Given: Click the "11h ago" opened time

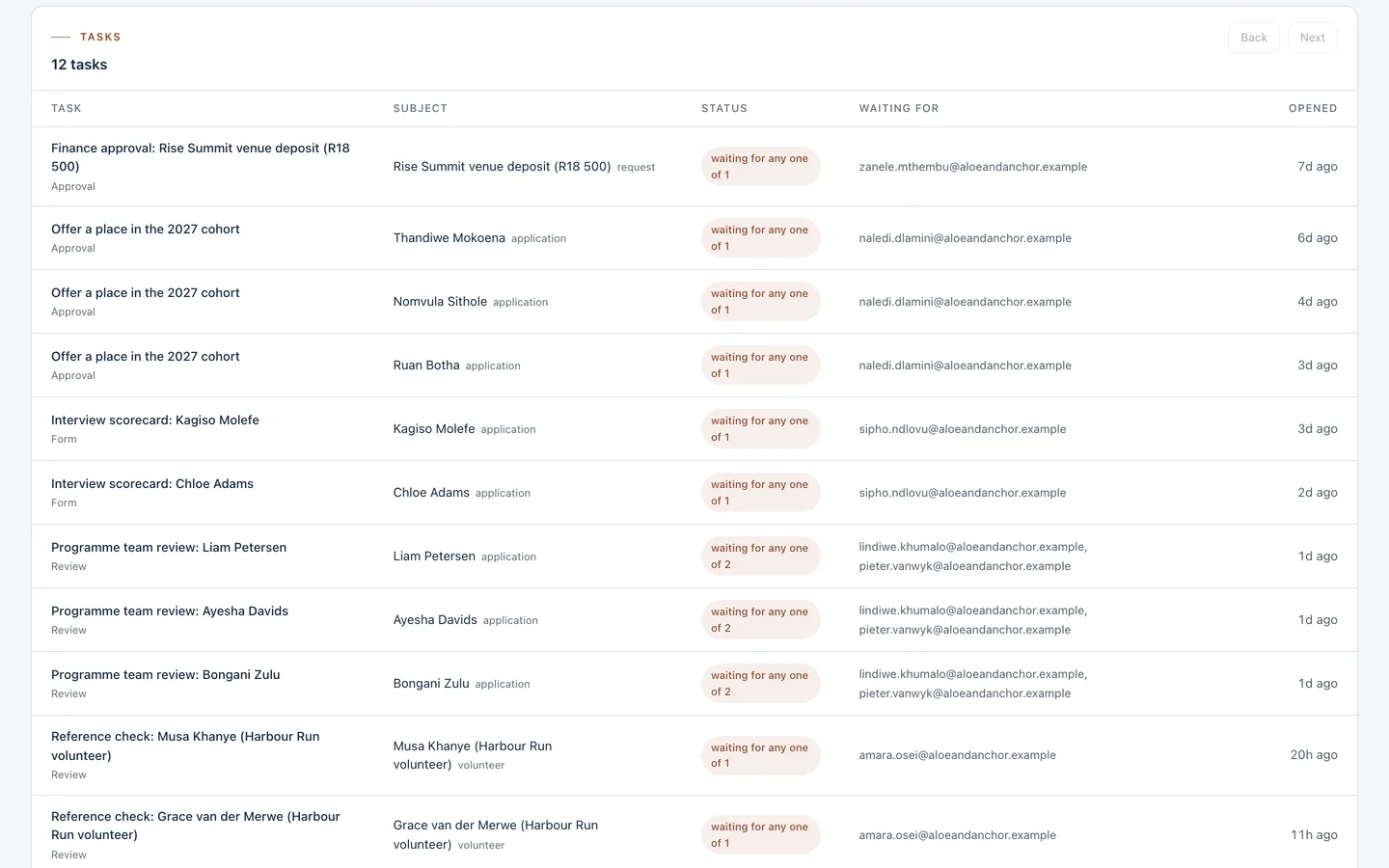Looking at the screenshot, I should tap(1314, 835).
